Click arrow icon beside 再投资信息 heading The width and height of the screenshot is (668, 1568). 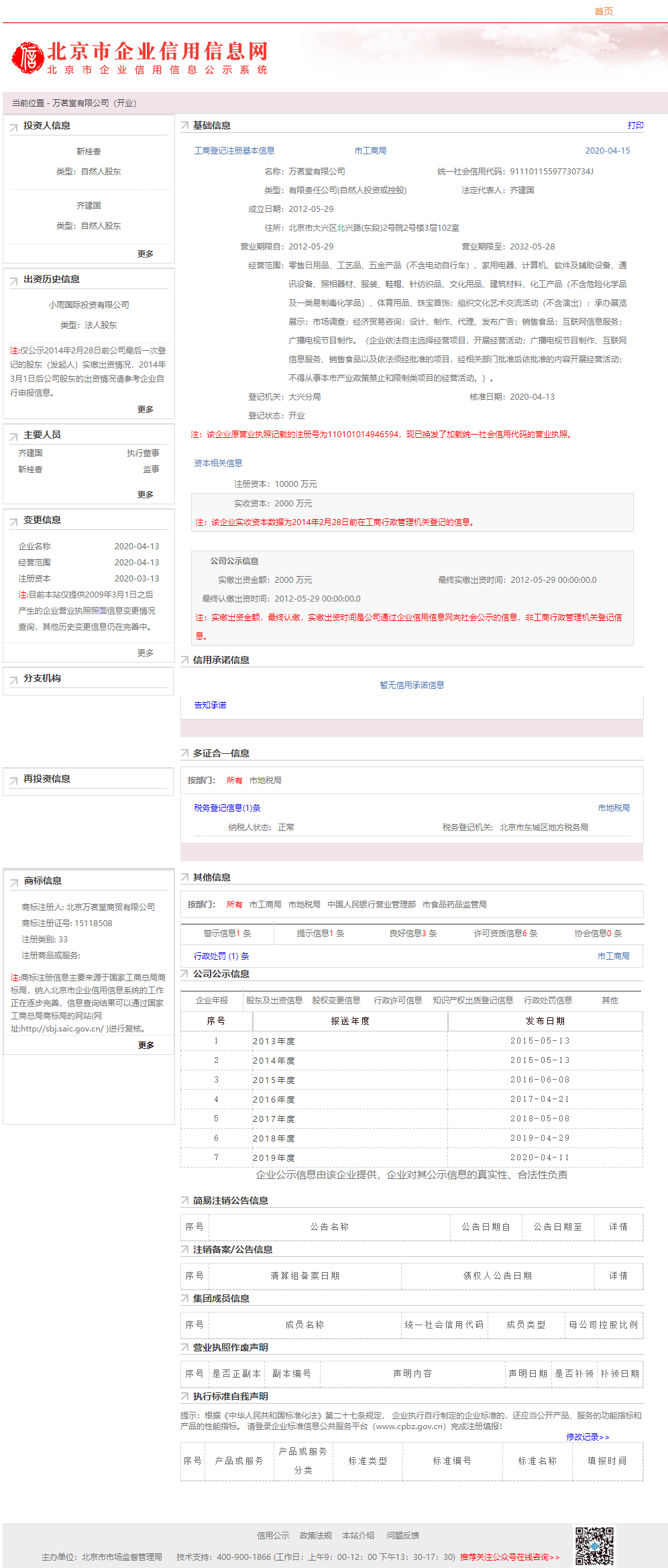click(x=13, y=780)
